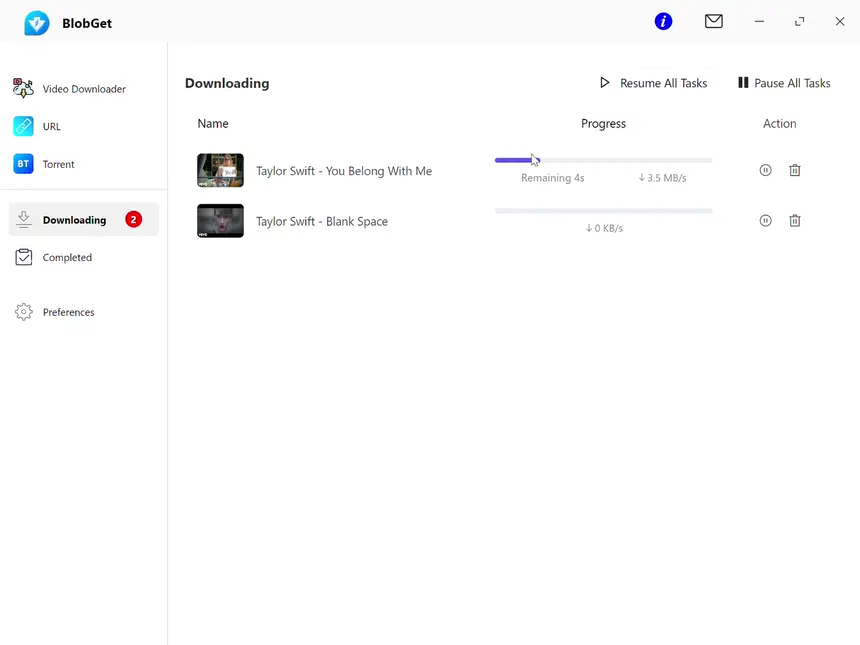Click Resume All Tasks button
The width and height of the screenshot is (860, 645).
pos(653,83)
